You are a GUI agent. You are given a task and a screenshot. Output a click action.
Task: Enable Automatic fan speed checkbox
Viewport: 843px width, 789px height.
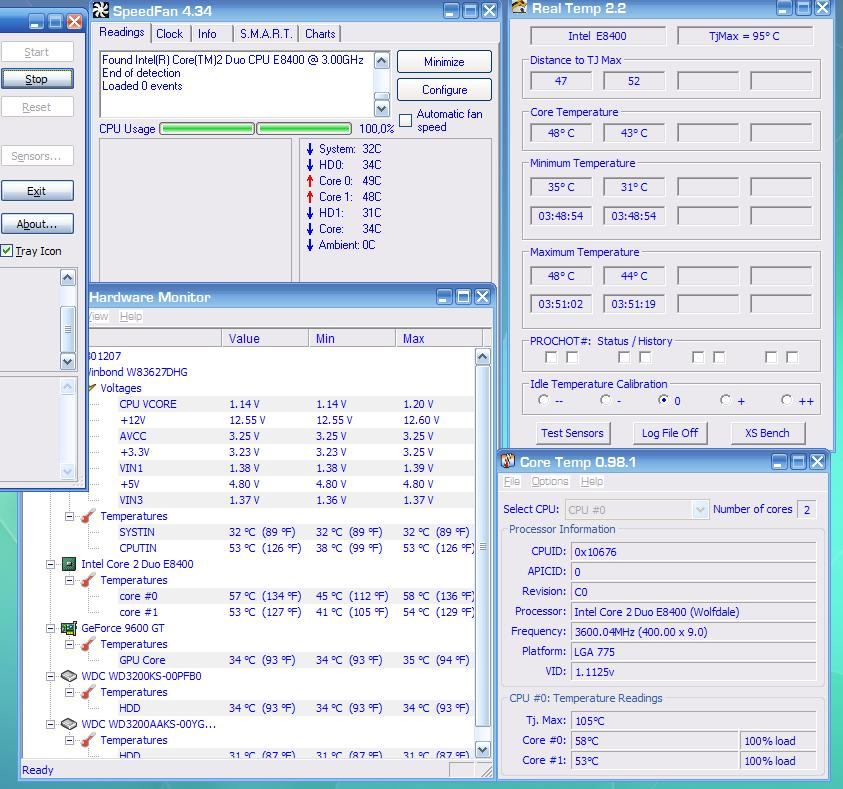(x=406, y=120)
